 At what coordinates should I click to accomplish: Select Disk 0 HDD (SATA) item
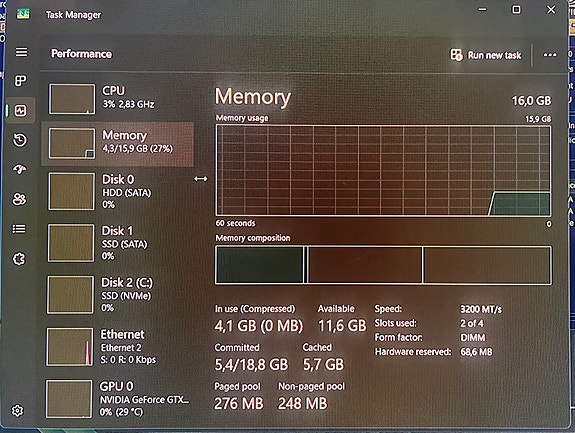[x=117, y=191]
